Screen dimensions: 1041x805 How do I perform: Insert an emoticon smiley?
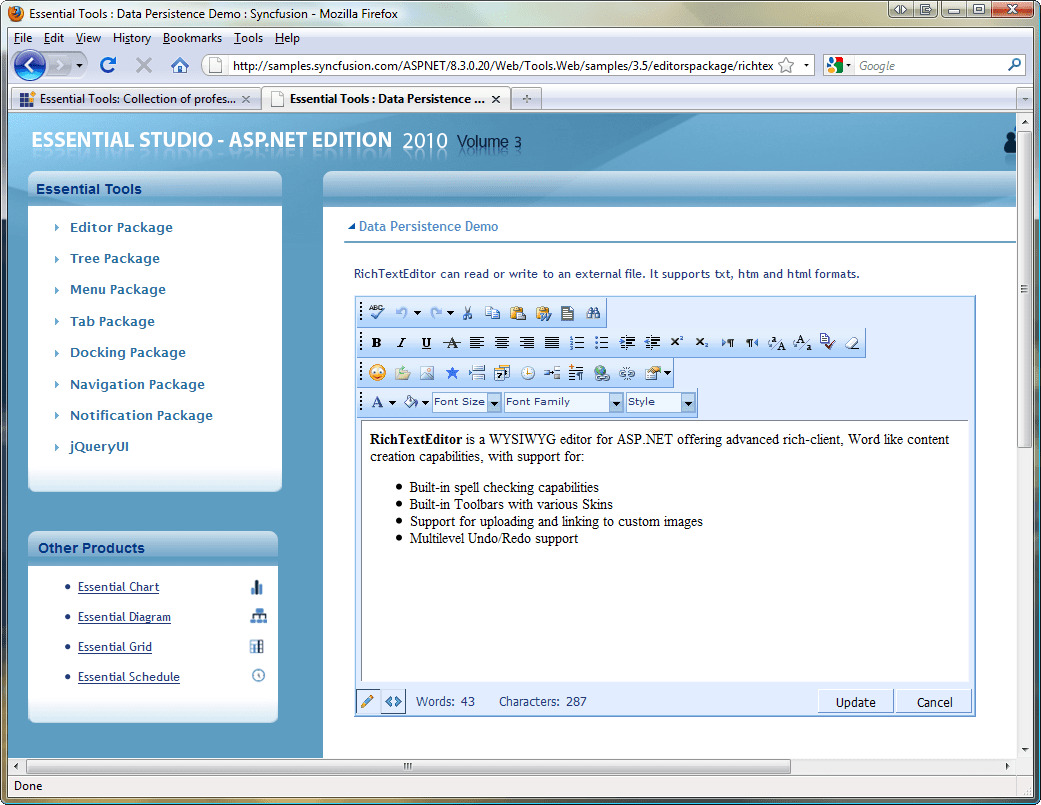tap(377, 373)
